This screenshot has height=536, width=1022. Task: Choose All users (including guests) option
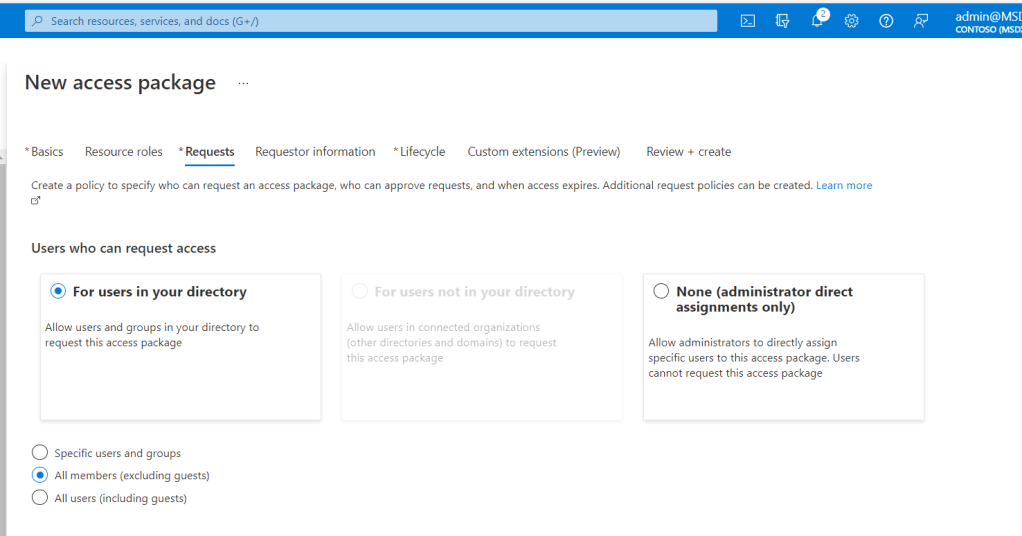[40, 498]
